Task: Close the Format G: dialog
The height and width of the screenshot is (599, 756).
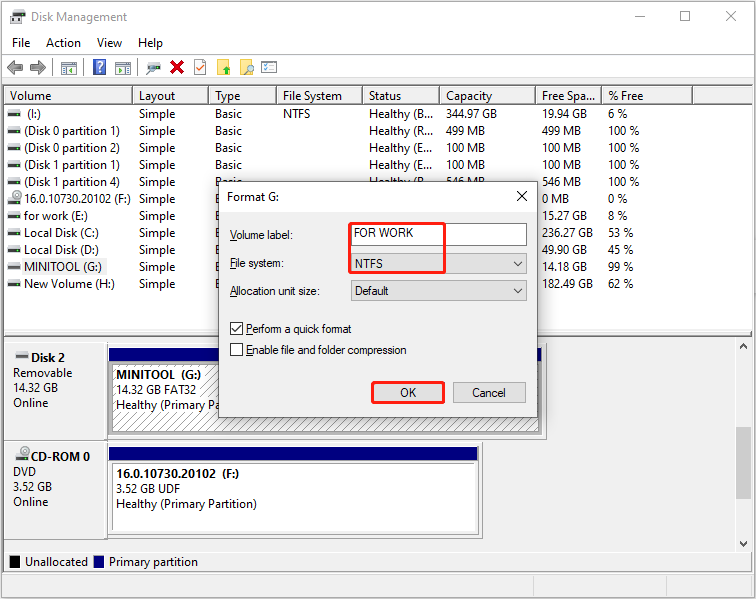Action: coord(522,196)
